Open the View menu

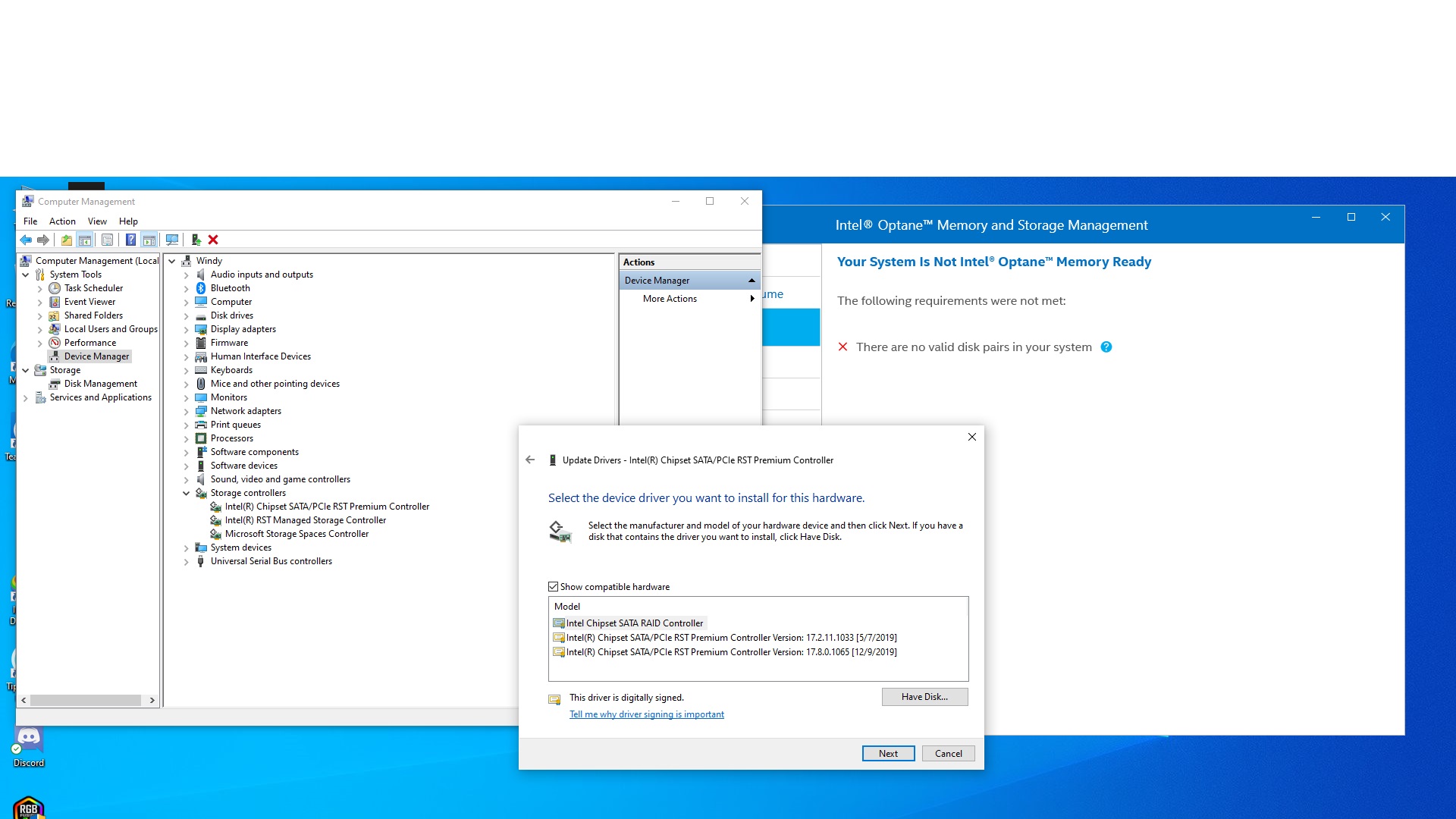pyautogui.click(x=97, y=221)
